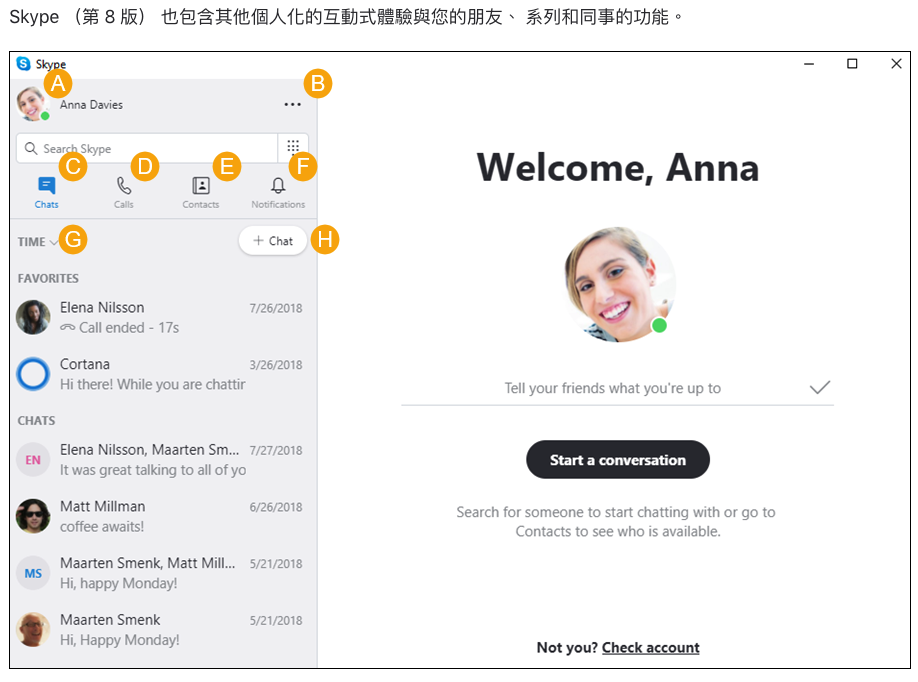Click the Tell your friends status field
The width and height of the screenshot is (918, 682).
pos(612,388)
